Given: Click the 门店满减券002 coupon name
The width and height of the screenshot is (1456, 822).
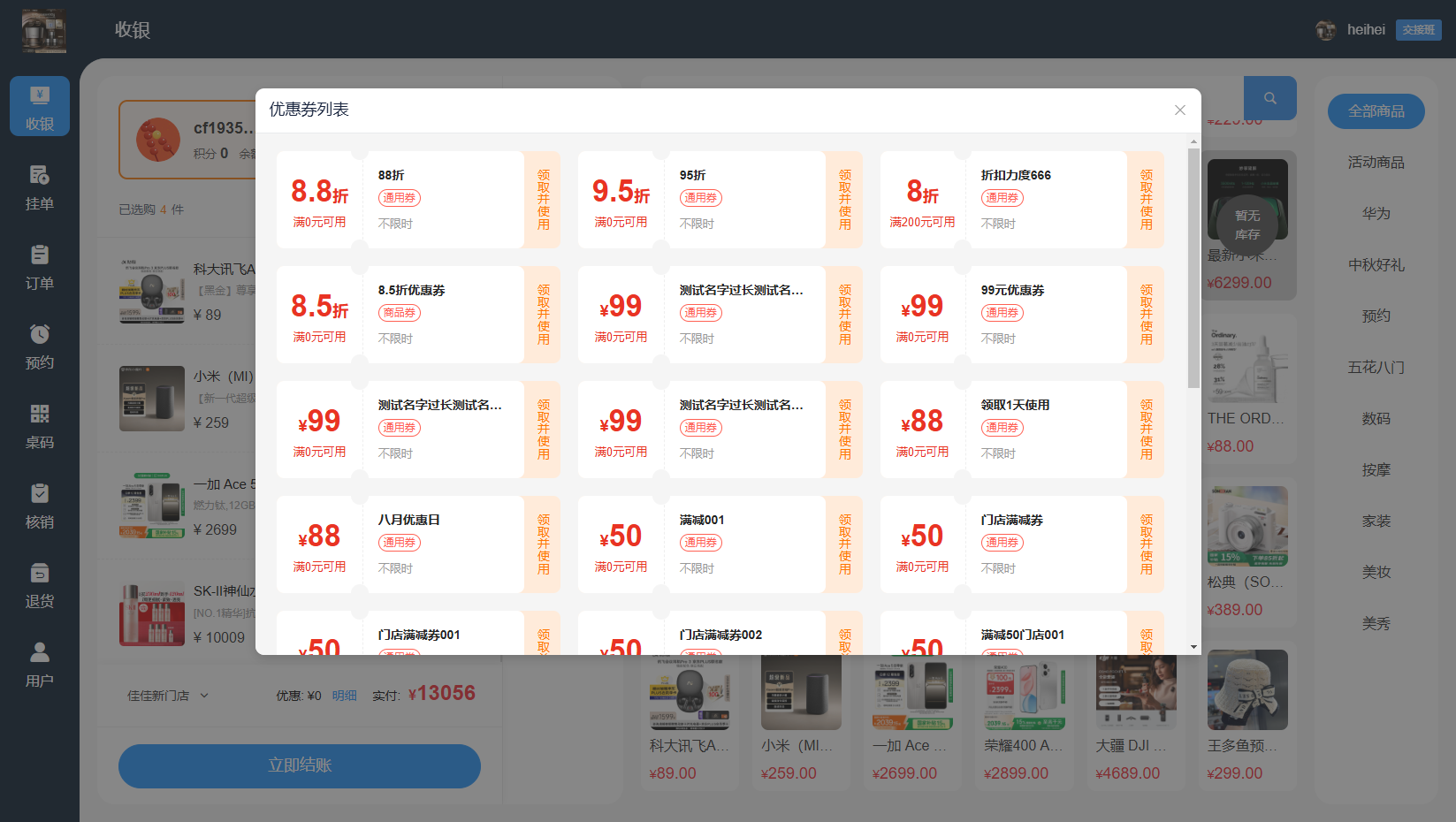Looking at the screenshot, I should click(720, 635).
